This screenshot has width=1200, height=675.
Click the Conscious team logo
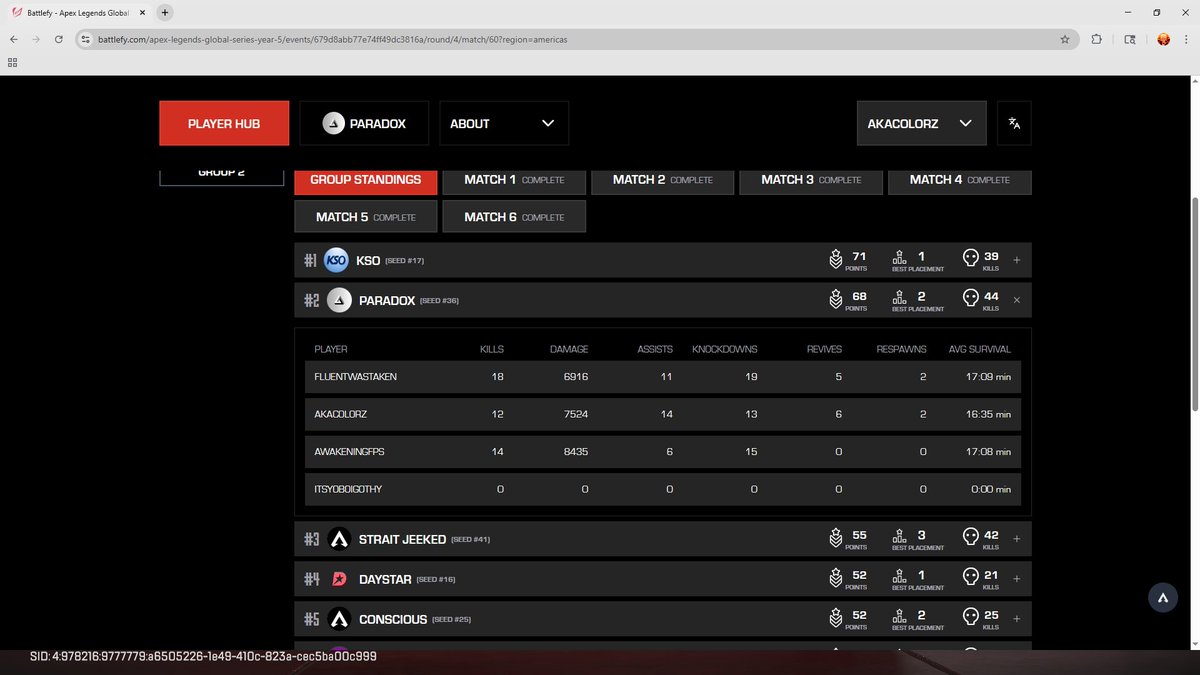coord(339,619)
